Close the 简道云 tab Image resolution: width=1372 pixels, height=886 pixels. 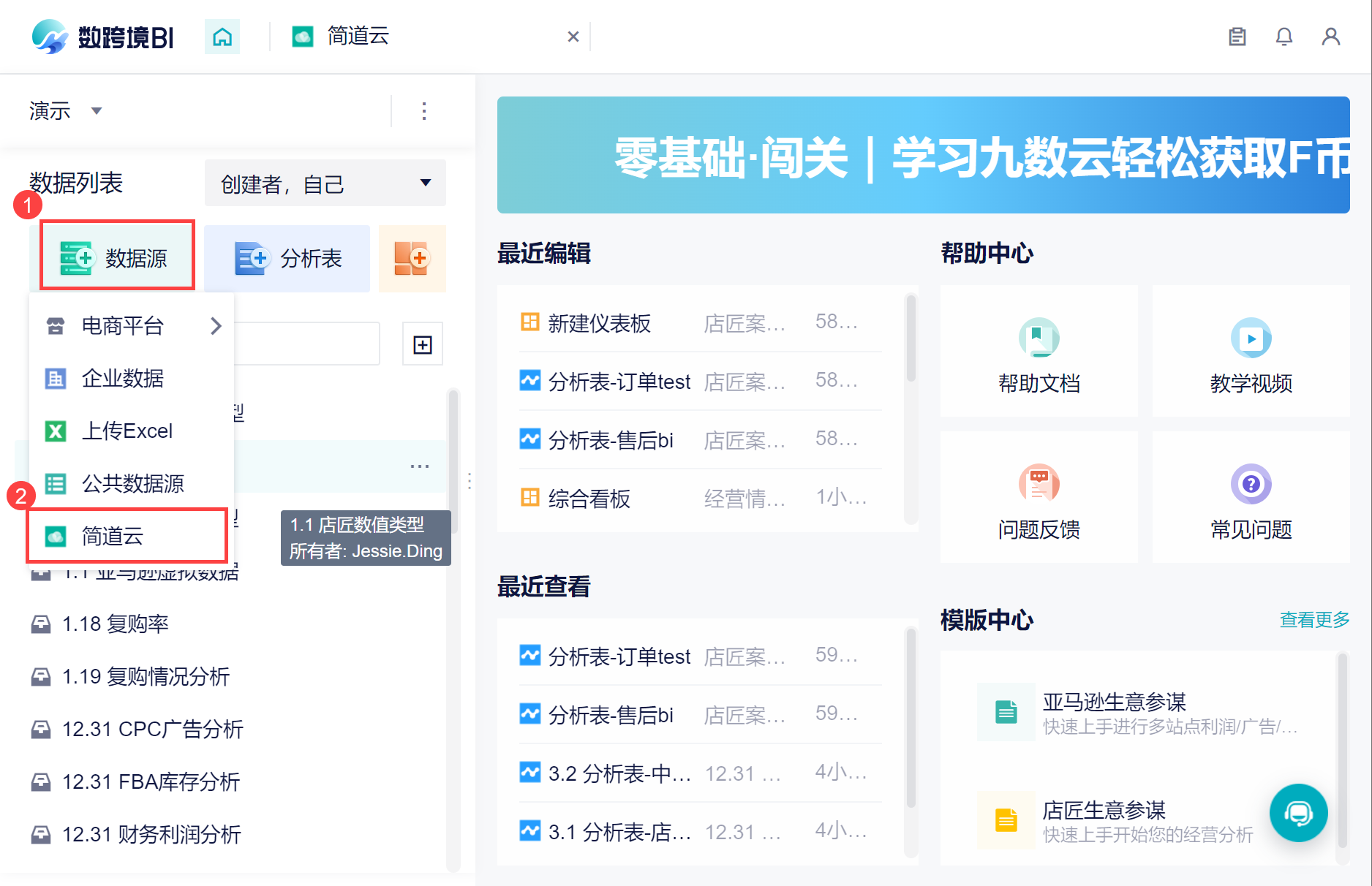(x=573, y=37)
